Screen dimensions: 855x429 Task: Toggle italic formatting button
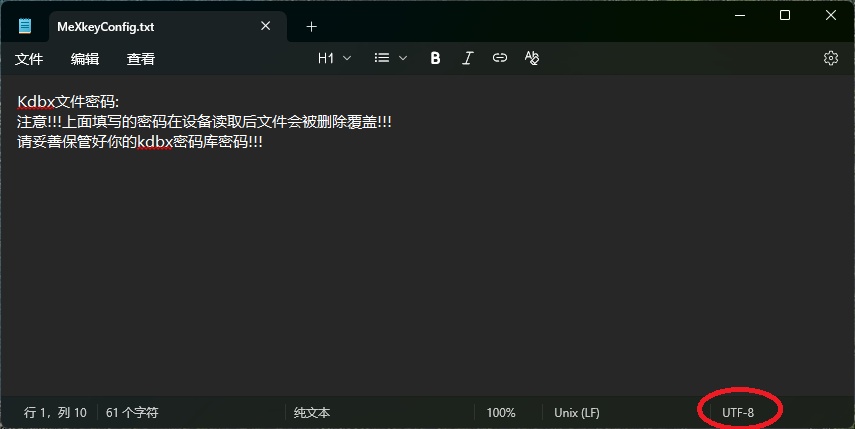[x=467, y=58]
